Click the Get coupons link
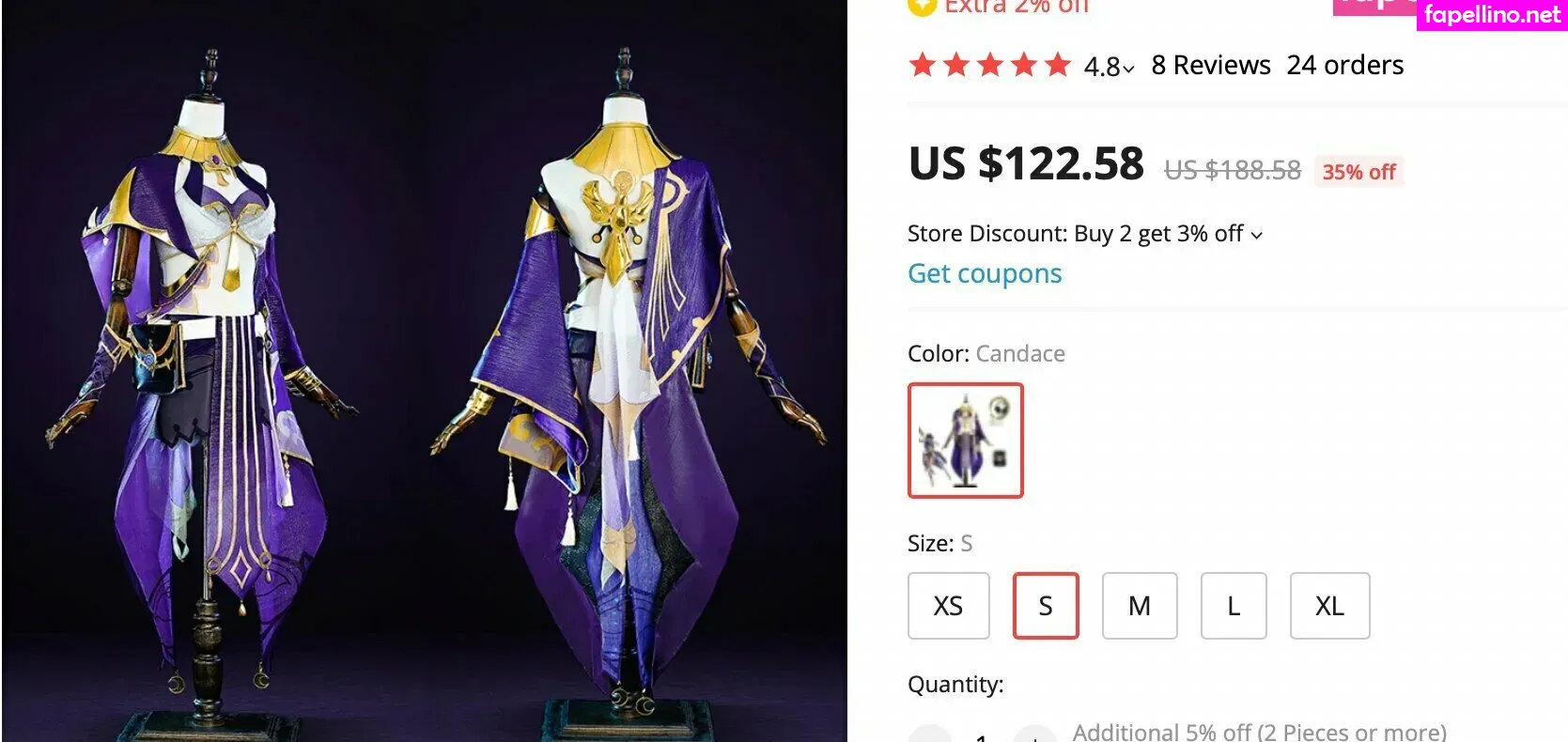The width and height of the screenshot is (1568, 742). tap(985, 273)
